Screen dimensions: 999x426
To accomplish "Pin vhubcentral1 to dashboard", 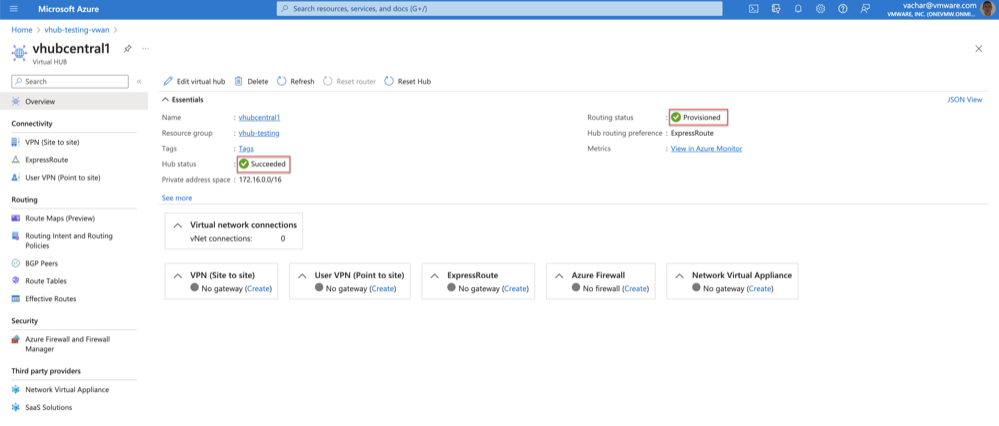I will coord(127,49).
